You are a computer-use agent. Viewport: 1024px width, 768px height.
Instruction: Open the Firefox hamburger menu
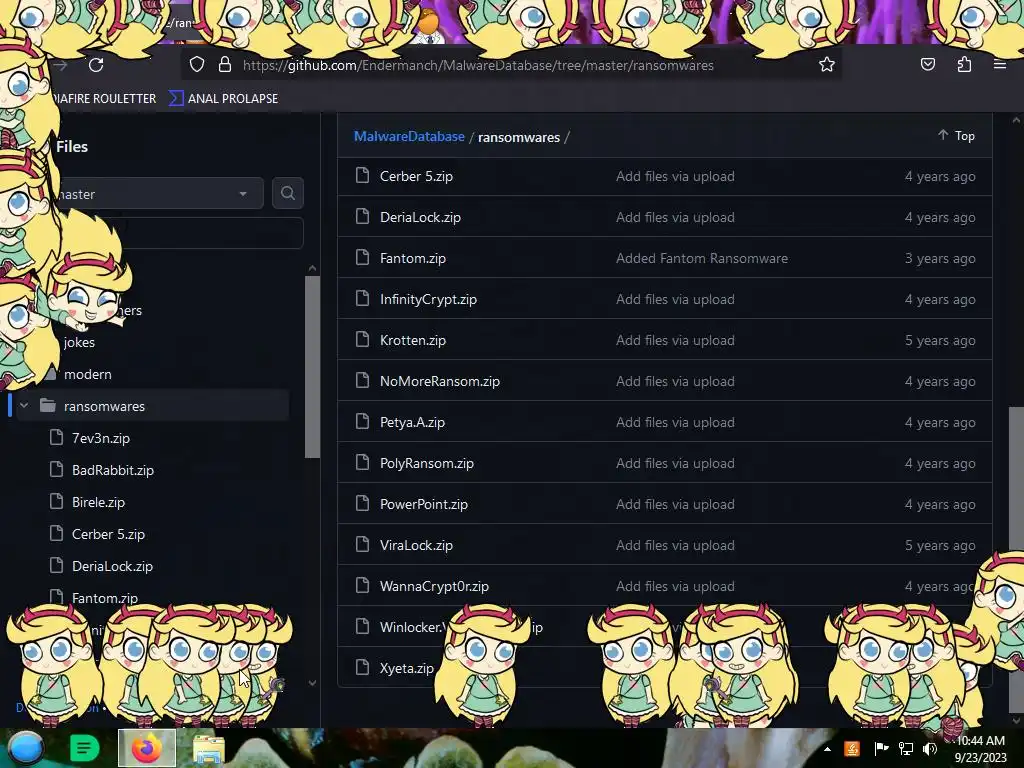tap(999, 65)
